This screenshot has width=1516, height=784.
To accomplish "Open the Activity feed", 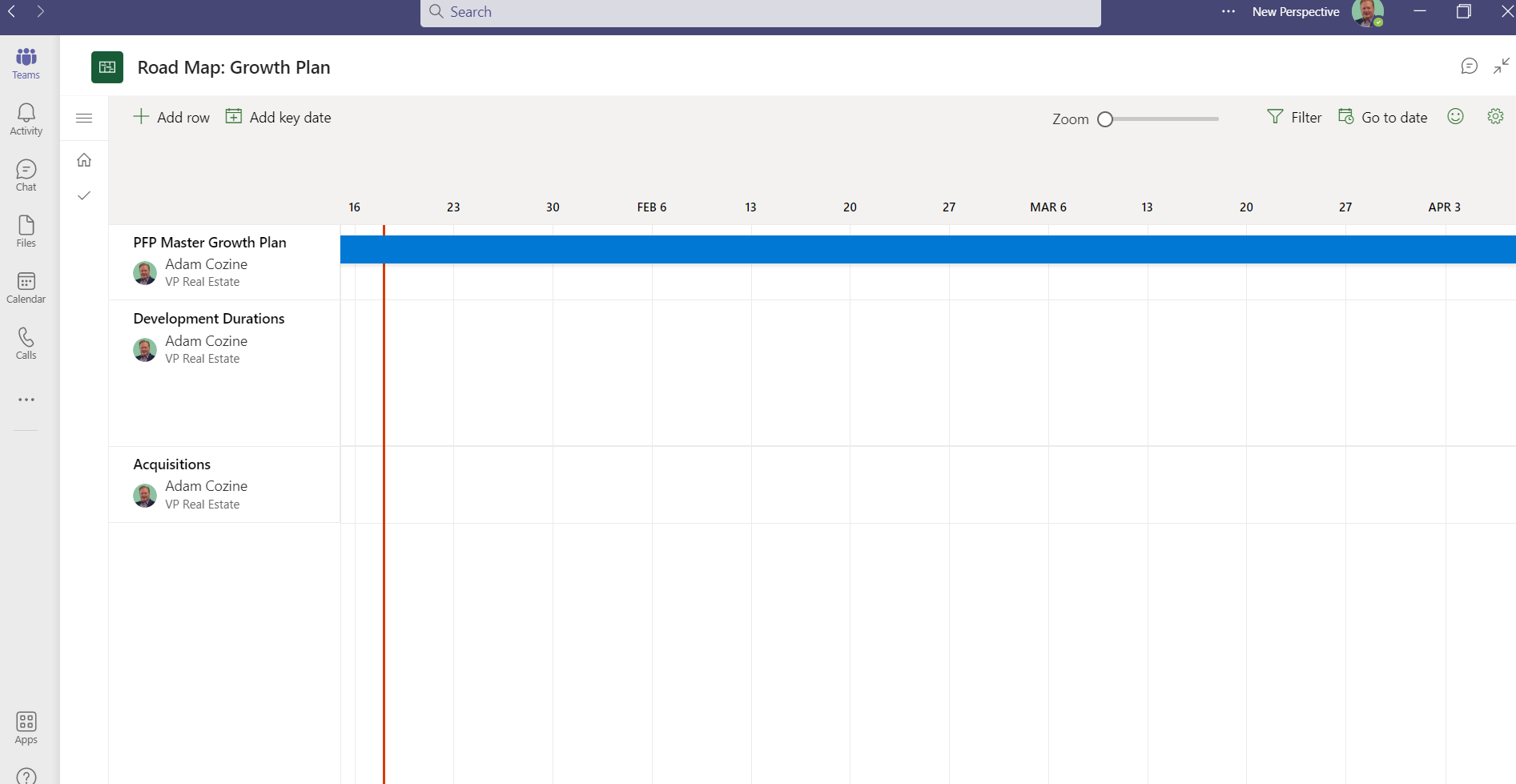I will [26, 119].
